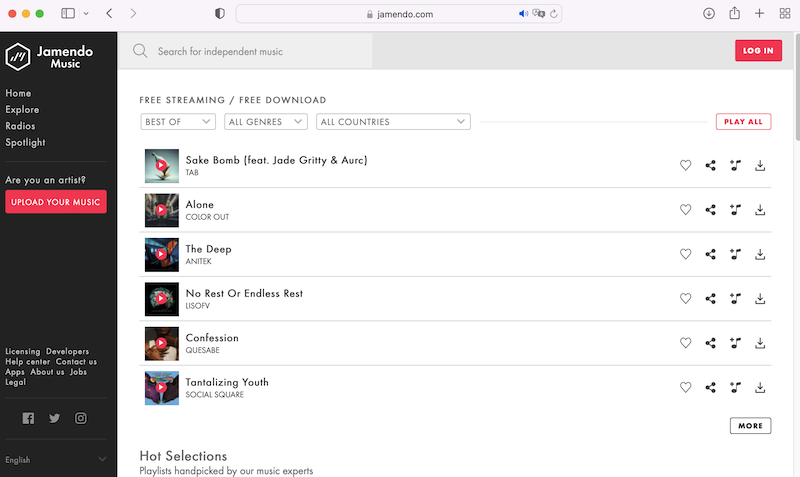Open the All Countries dropdown

pyautogui.click(x=392, y=122)
